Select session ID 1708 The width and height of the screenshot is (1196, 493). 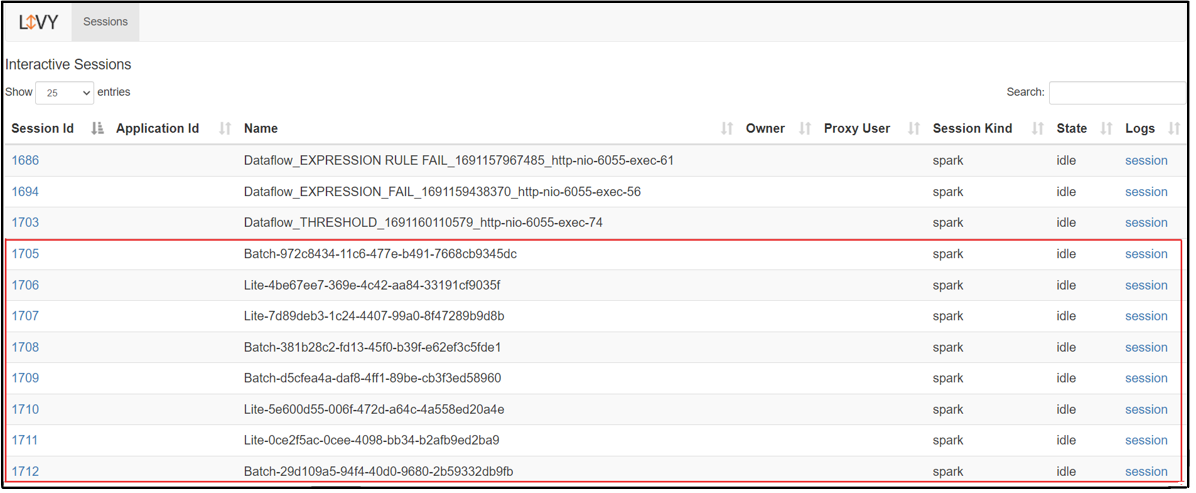click(x=25, y=347)
